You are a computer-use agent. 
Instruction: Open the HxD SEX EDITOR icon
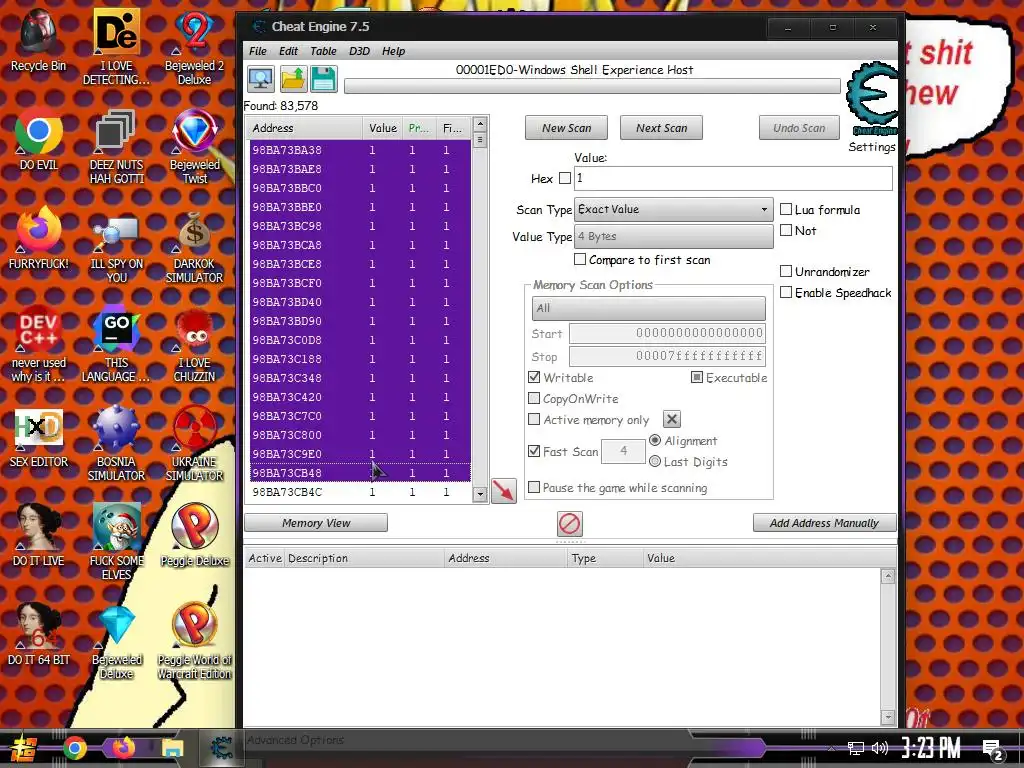[x=39, y=437]
